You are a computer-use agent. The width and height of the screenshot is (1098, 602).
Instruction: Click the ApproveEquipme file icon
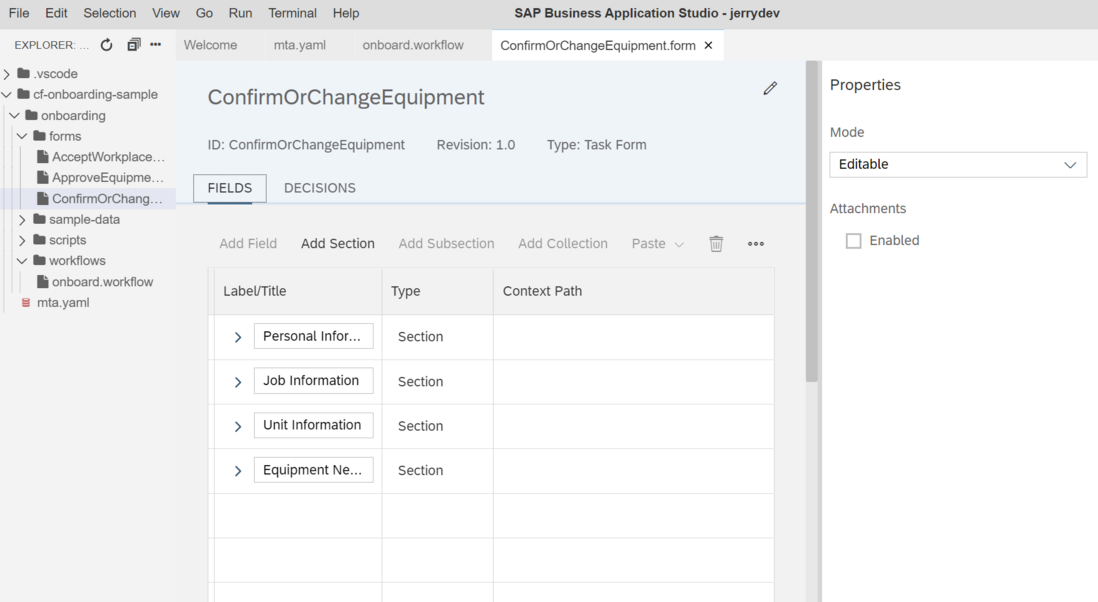[x=43, y=177]
